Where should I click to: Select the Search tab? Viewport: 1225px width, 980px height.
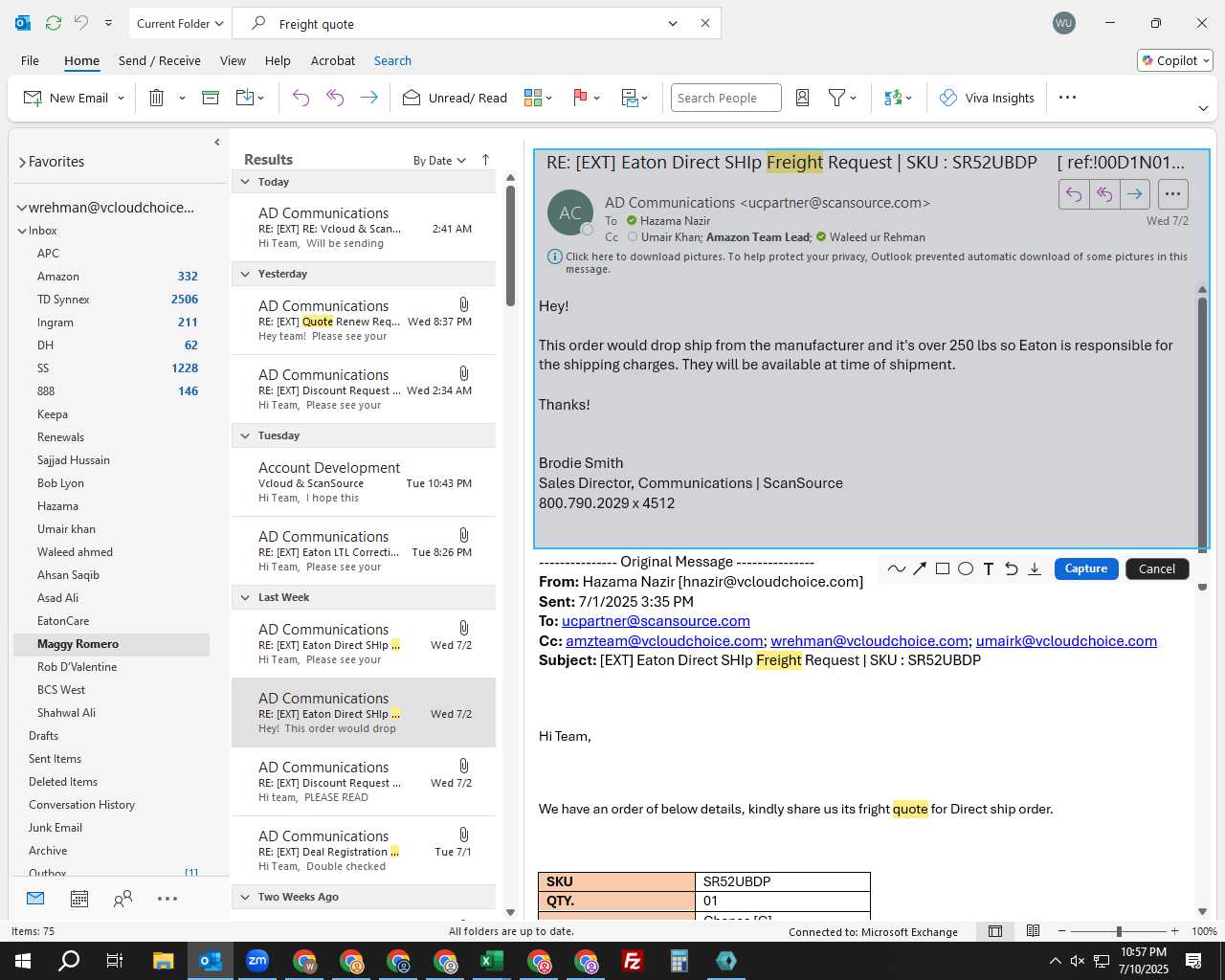(x=392, y=60)
